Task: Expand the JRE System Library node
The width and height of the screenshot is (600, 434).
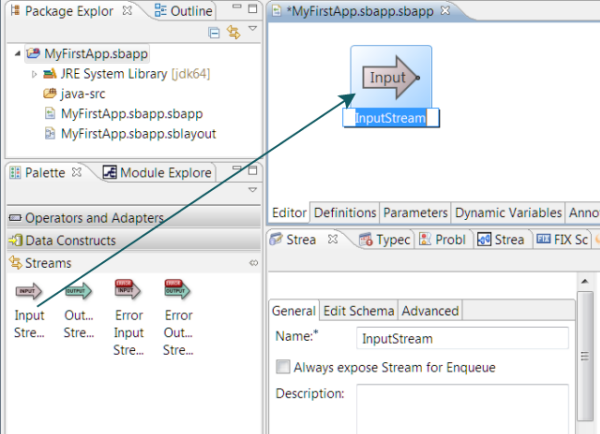Action: tap(34, 74)
